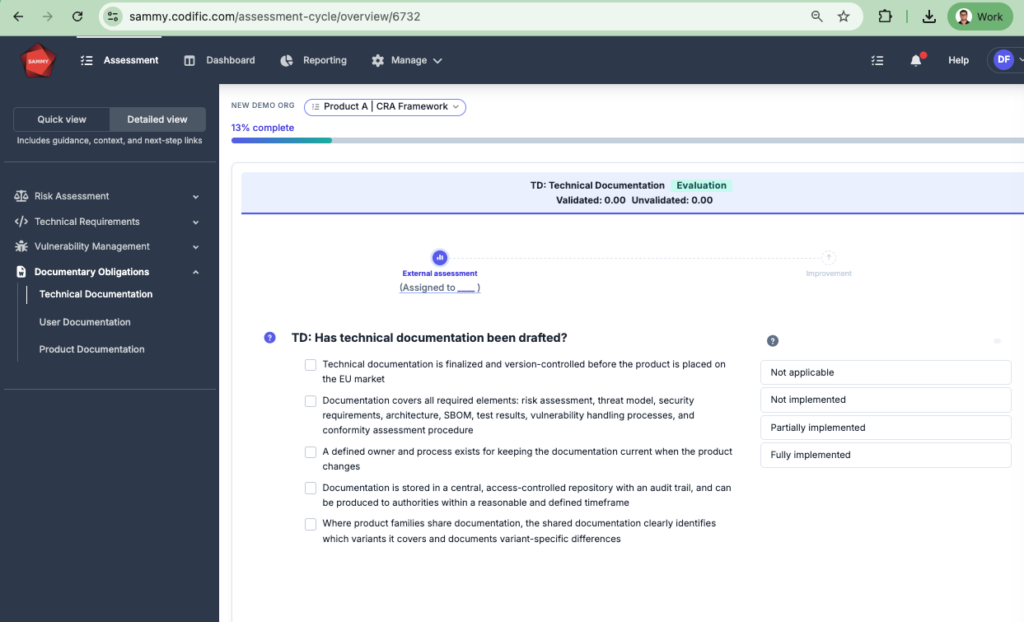Viewport: 1024px width, 622px height.
Task: Check 'Documentation is stored in a central' repository box
Action: coord(310,488)
